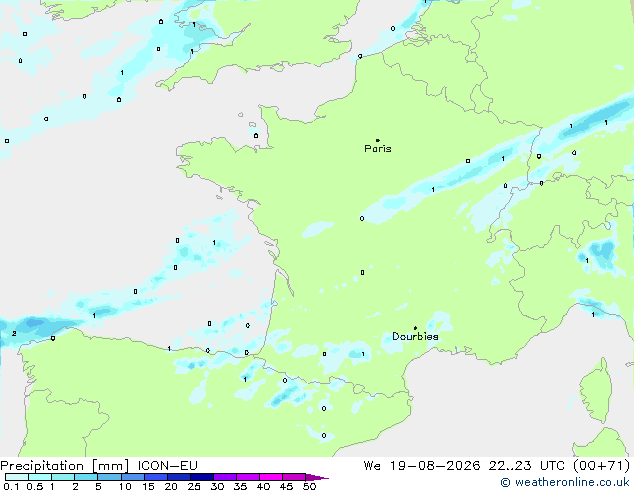
Task: Click the '2' precipitation value near Spain coast
Action: click(x=14, y=334)
